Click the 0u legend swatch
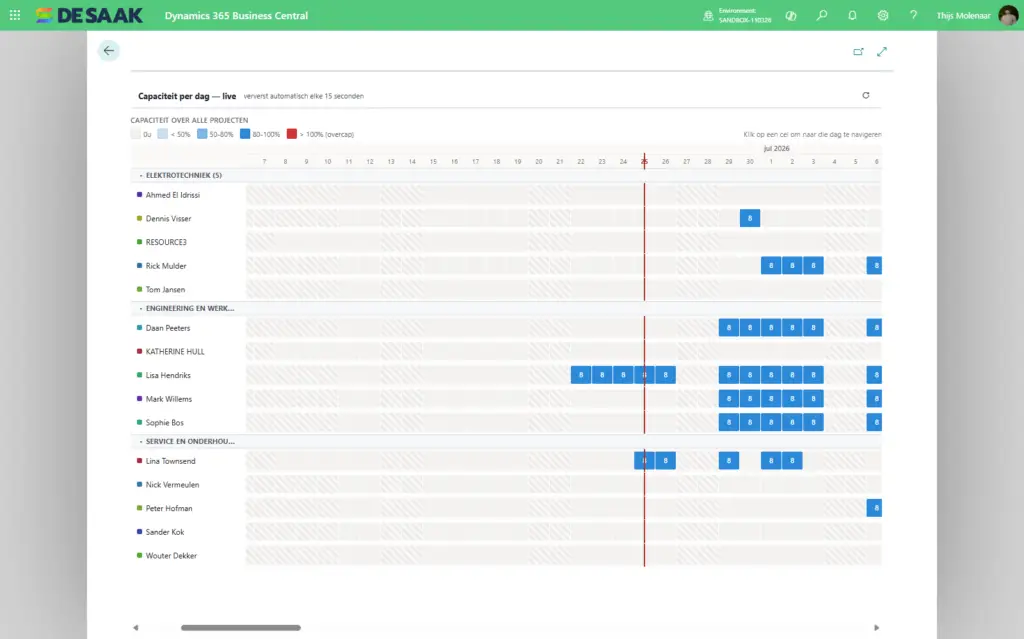Viewport: 1024px width, 639px height. click(135, 134)
